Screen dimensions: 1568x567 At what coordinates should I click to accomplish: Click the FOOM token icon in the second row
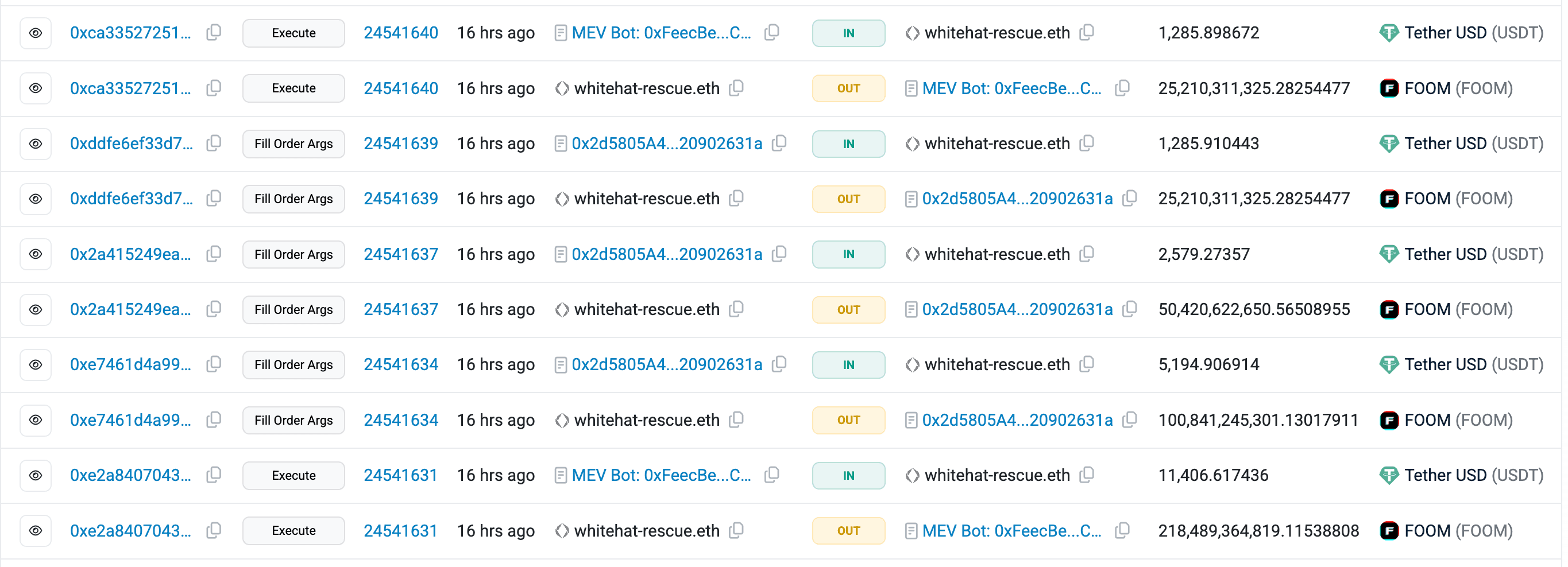tap(1389, 88)
